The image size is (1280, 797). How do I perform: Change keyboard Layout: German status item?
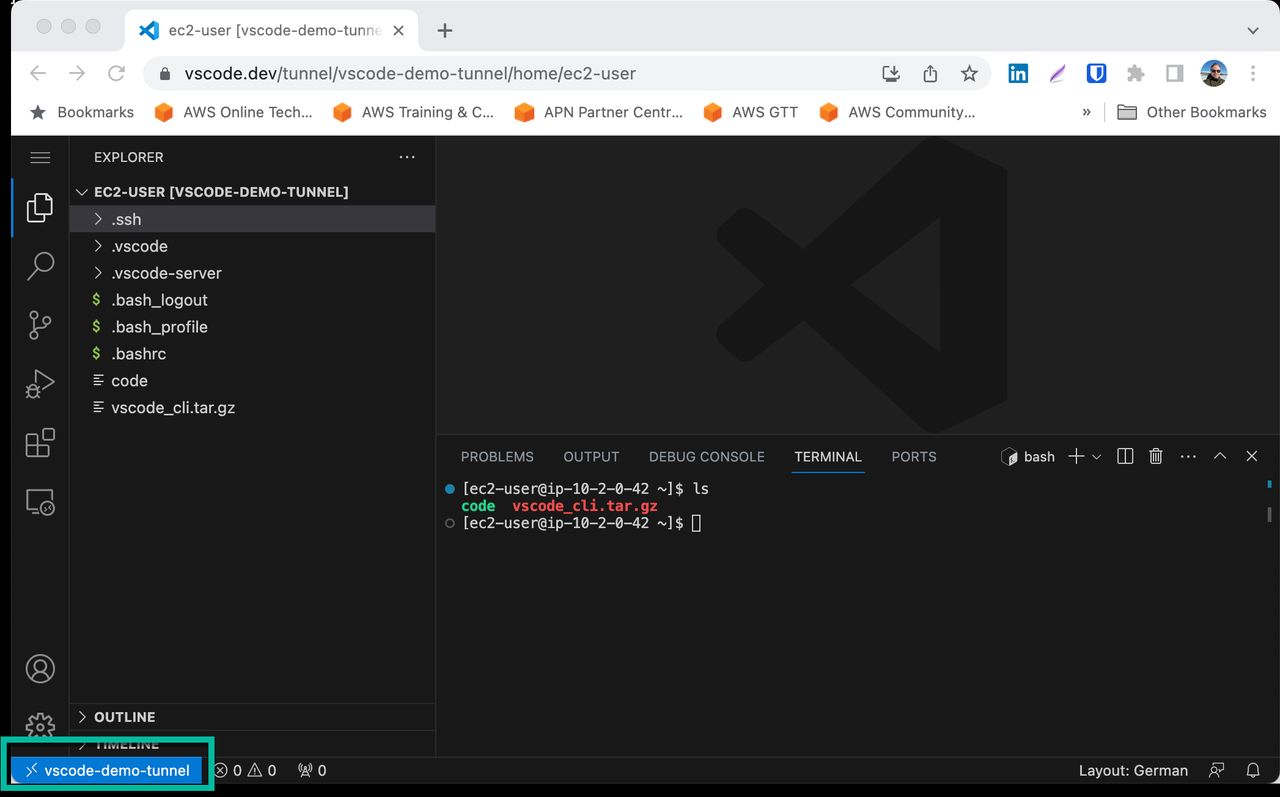pyautogui.click(x=1133, y=770)
